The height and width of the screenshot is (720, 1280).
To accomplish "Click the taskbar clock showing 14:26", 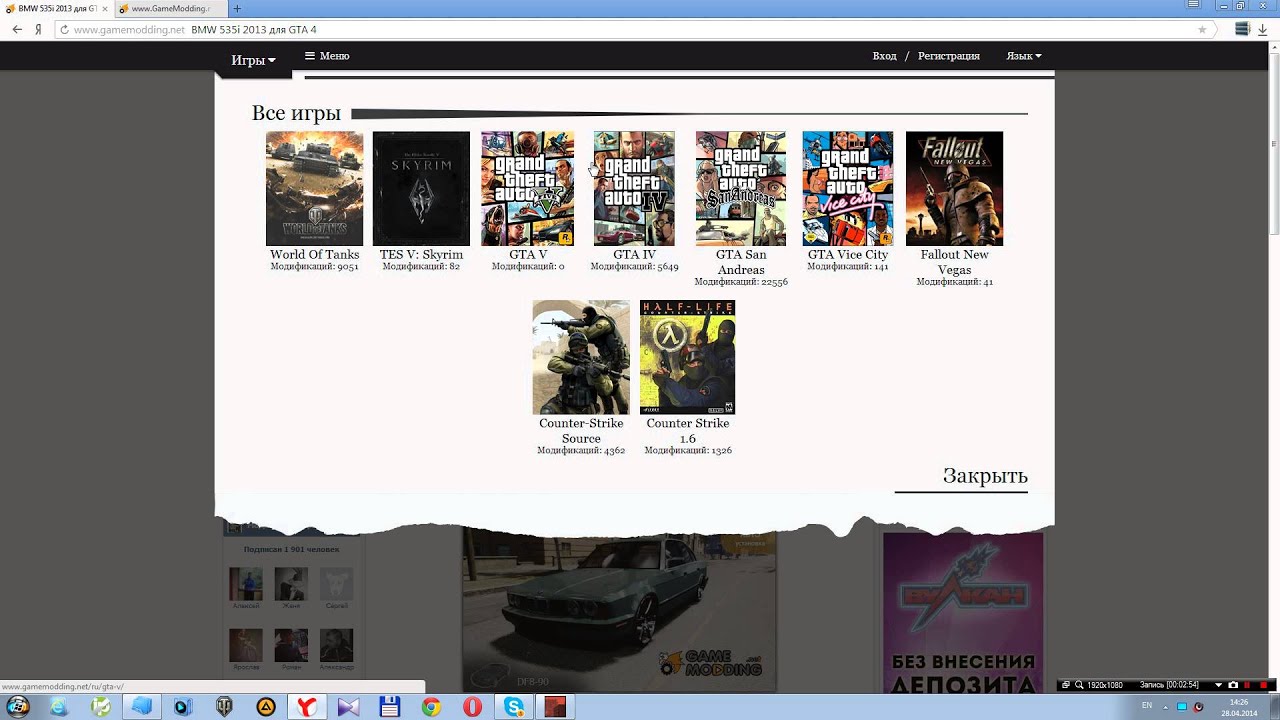I will coord(1239,707).
